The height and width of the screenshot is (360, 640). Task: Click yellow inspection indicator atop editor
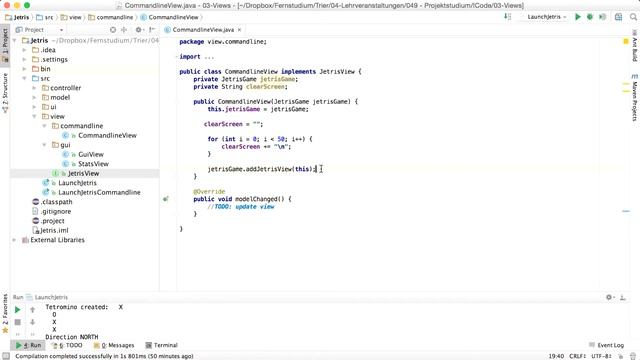tap(626, 41)
